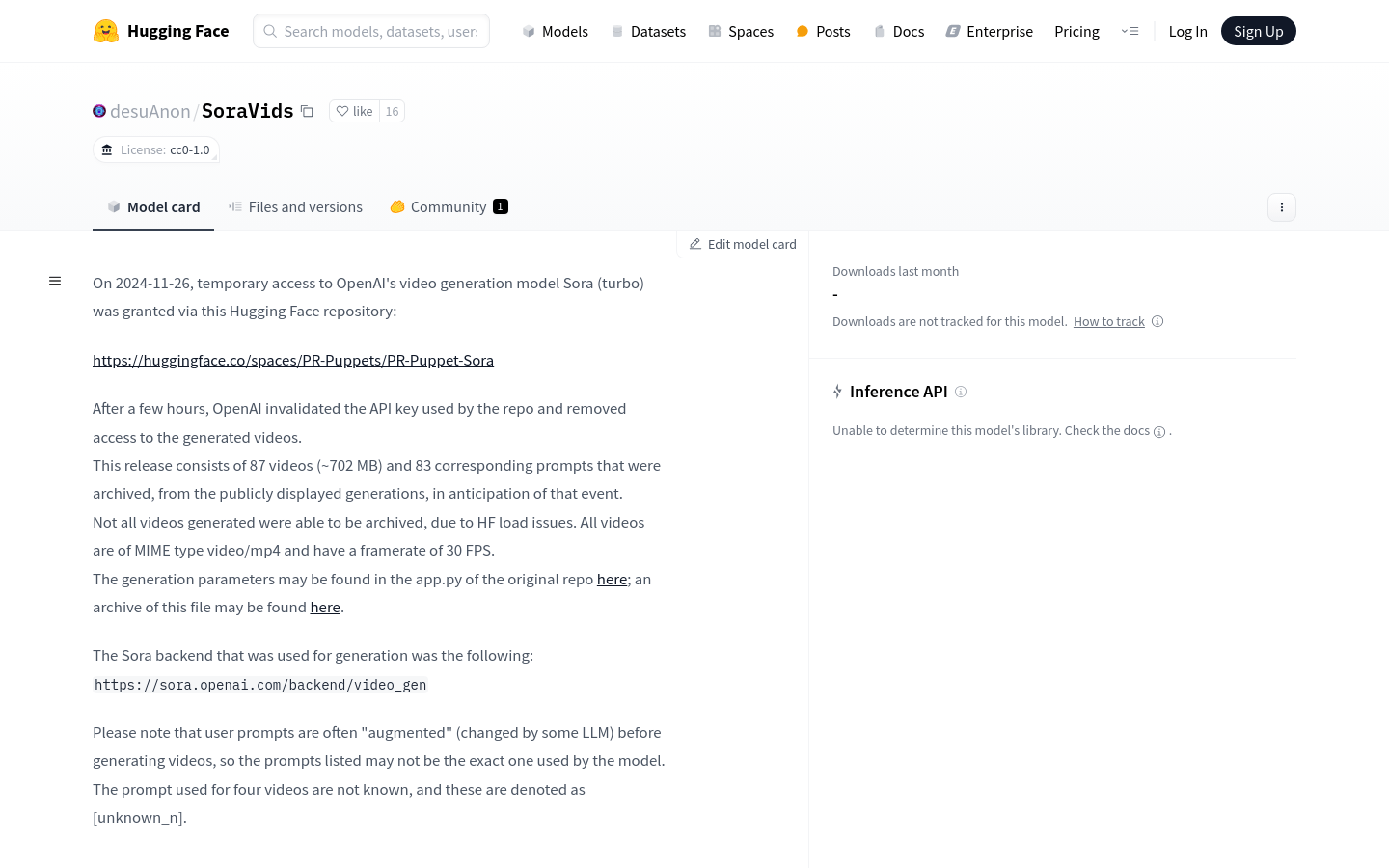Viewport: 1389px width, 868px height.
Task: Open the Community tab
Action: [x=449, y=207]
